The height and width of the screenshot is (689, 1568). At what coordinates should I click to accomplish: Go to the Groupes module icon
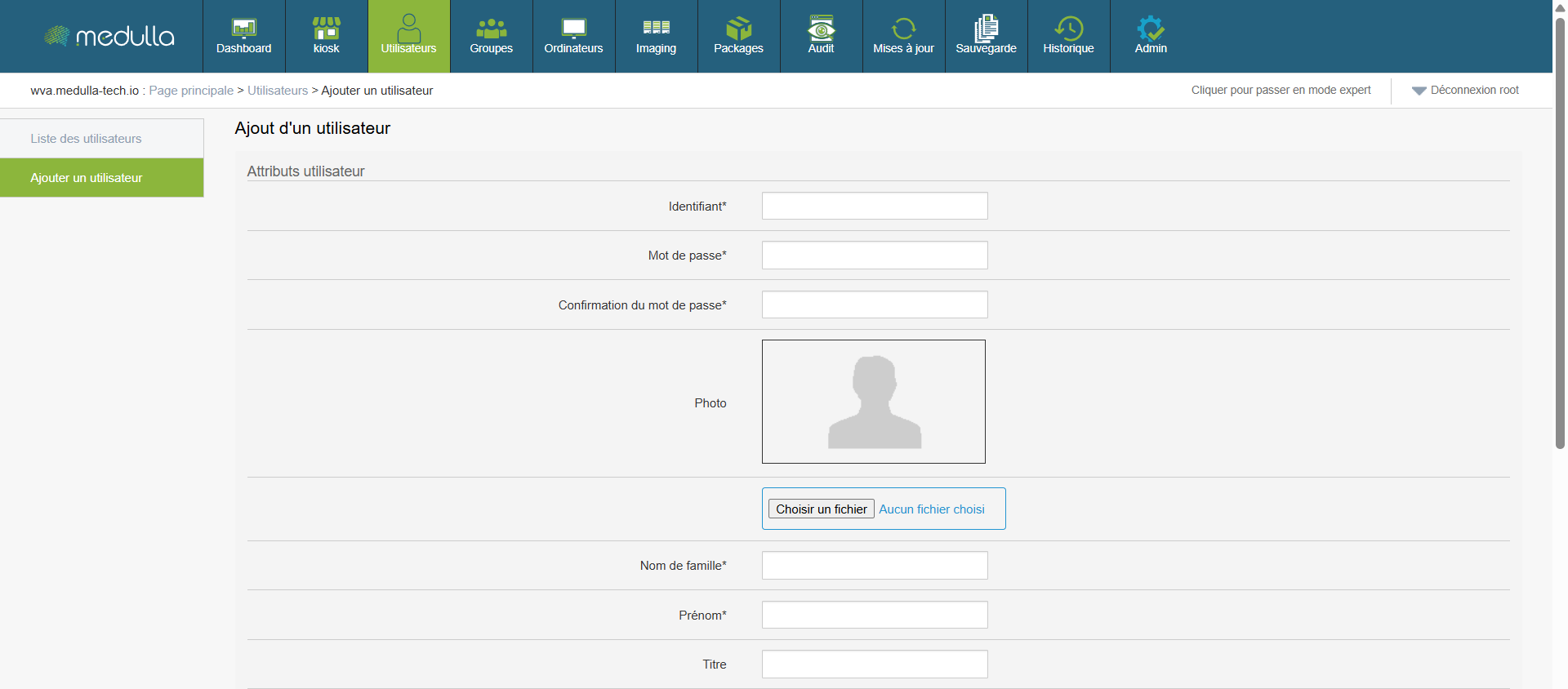(x=491, y=29)
